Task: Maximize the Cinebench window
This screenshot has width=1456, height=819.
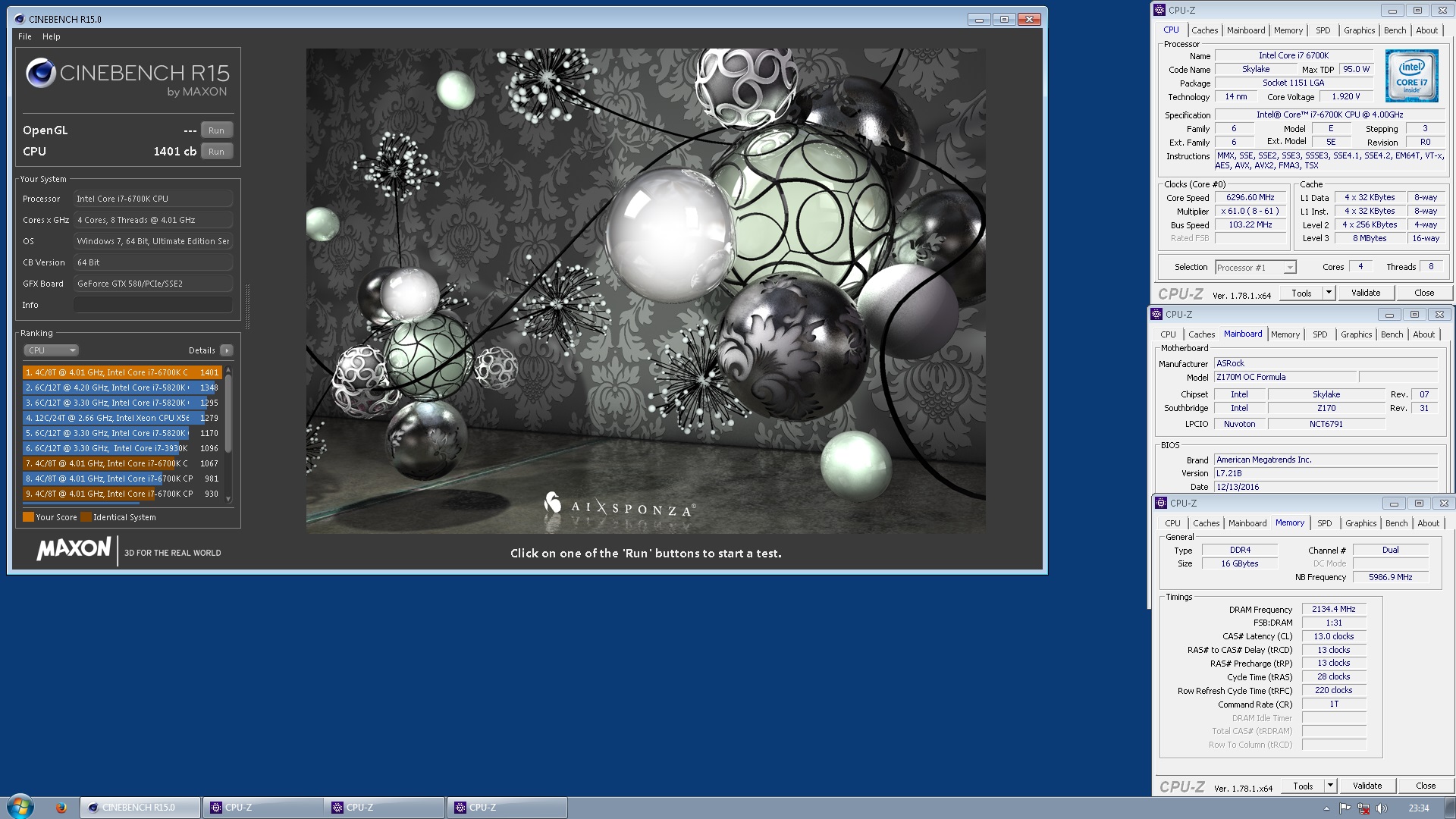Action: (1004, 19)
